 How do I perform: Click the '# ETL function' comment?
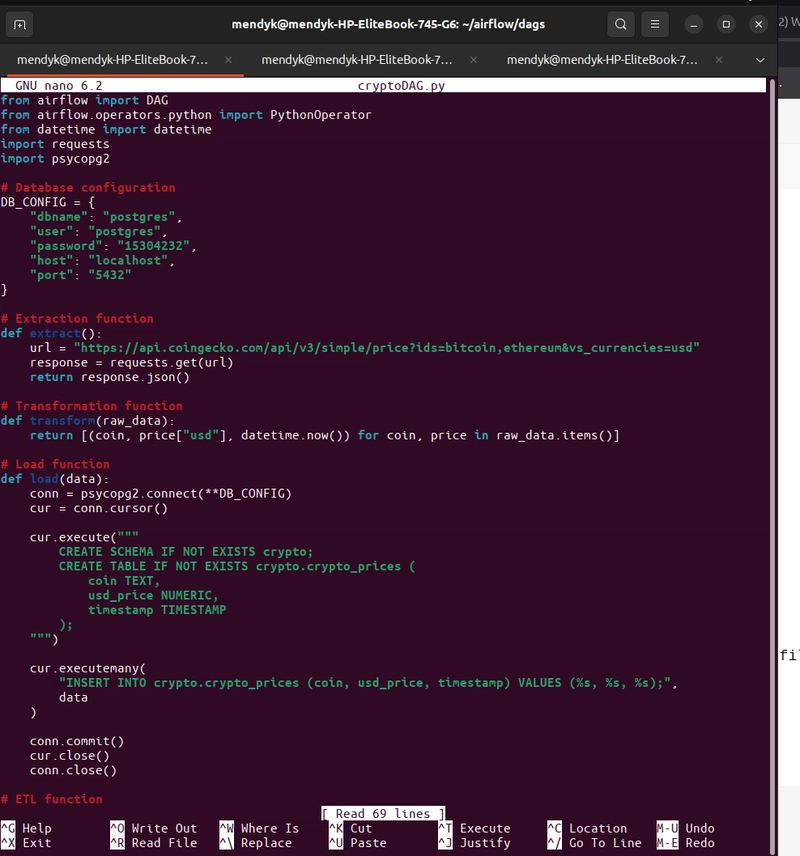[x=52, y=799]
